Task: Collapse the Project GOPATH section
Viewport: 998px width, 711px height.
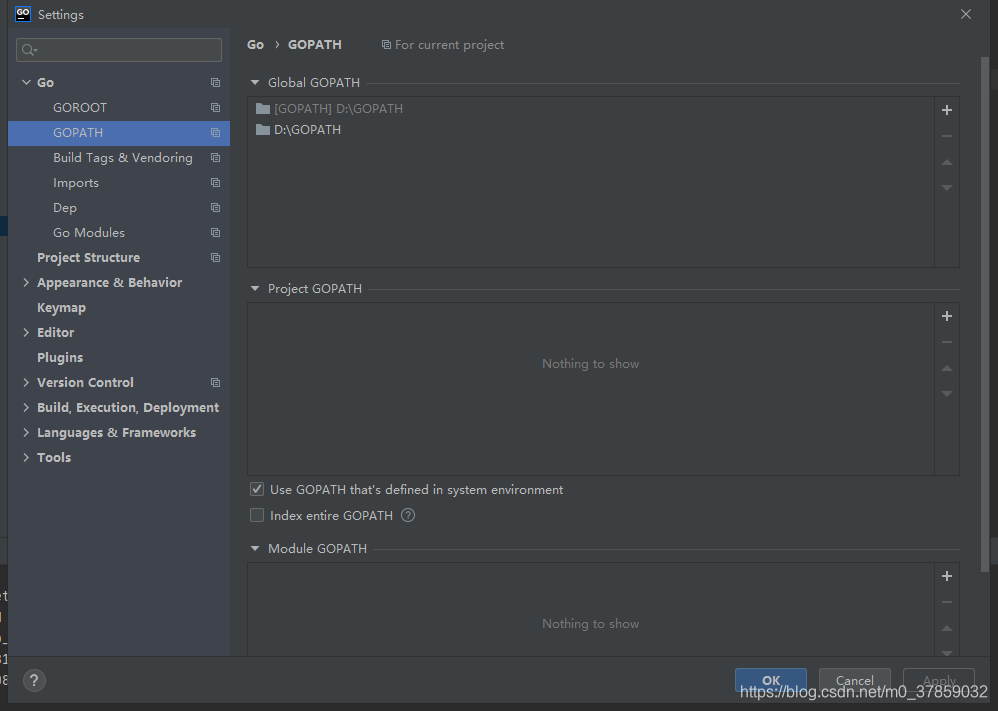Action: pyautogui.click(x=255, y=288)
